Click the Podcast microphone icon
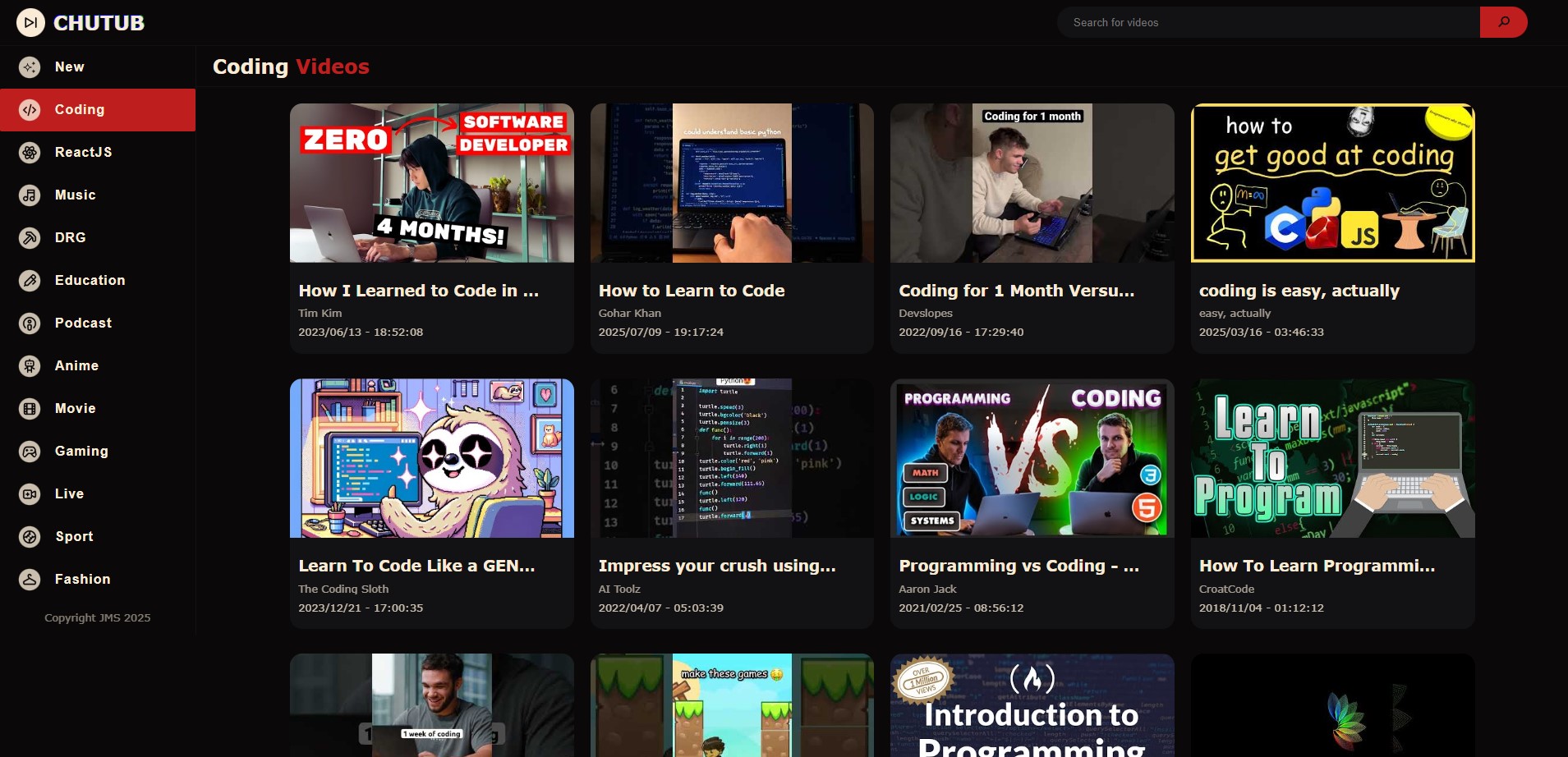The image size is (1568, 757). click(x=30, y=323)
